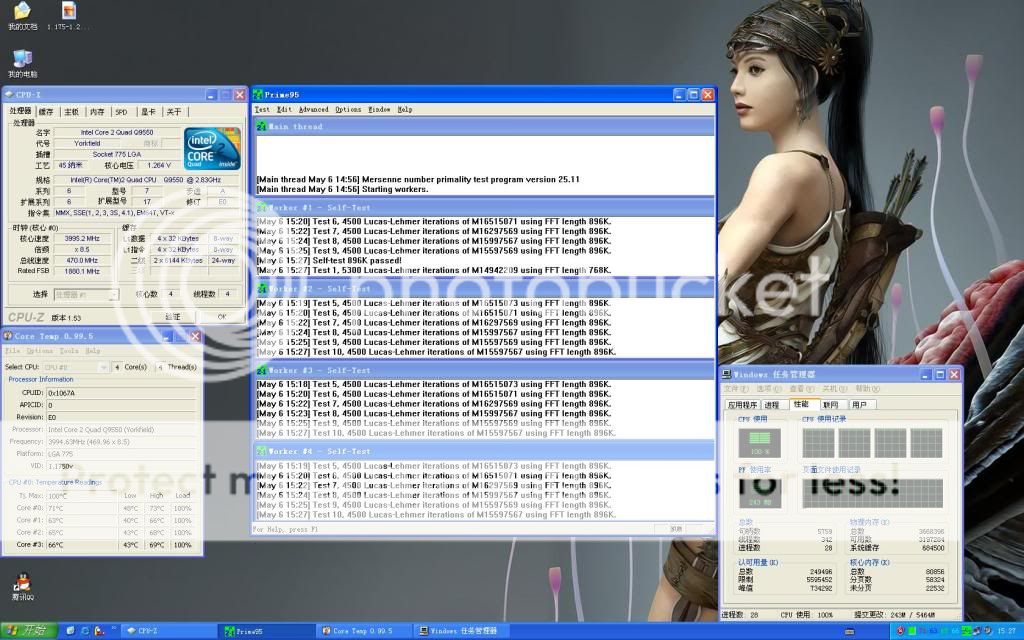This screenshot has height=640, width=1024.
Task: Open the My Documents desktop icon
Action: point(22,12)
